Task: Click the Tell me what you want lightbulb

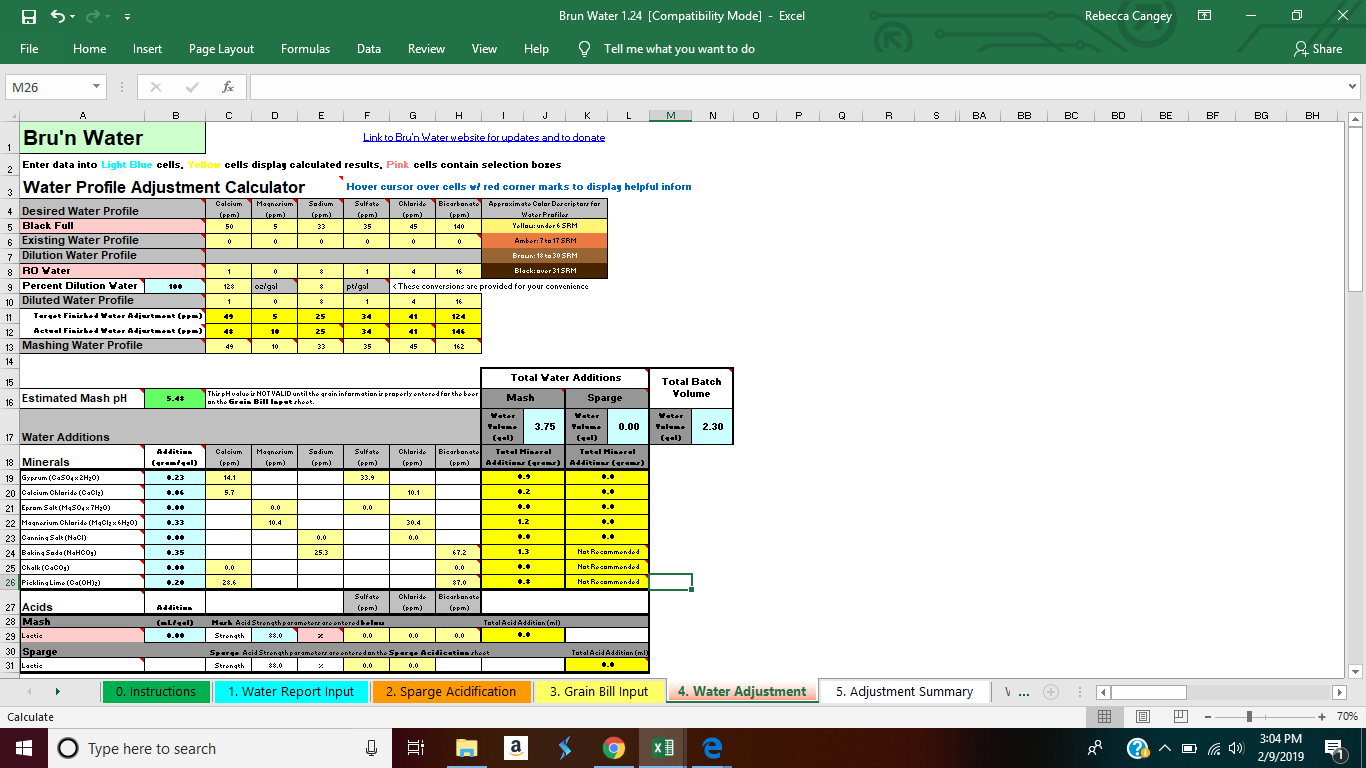Action: [585, 49]
